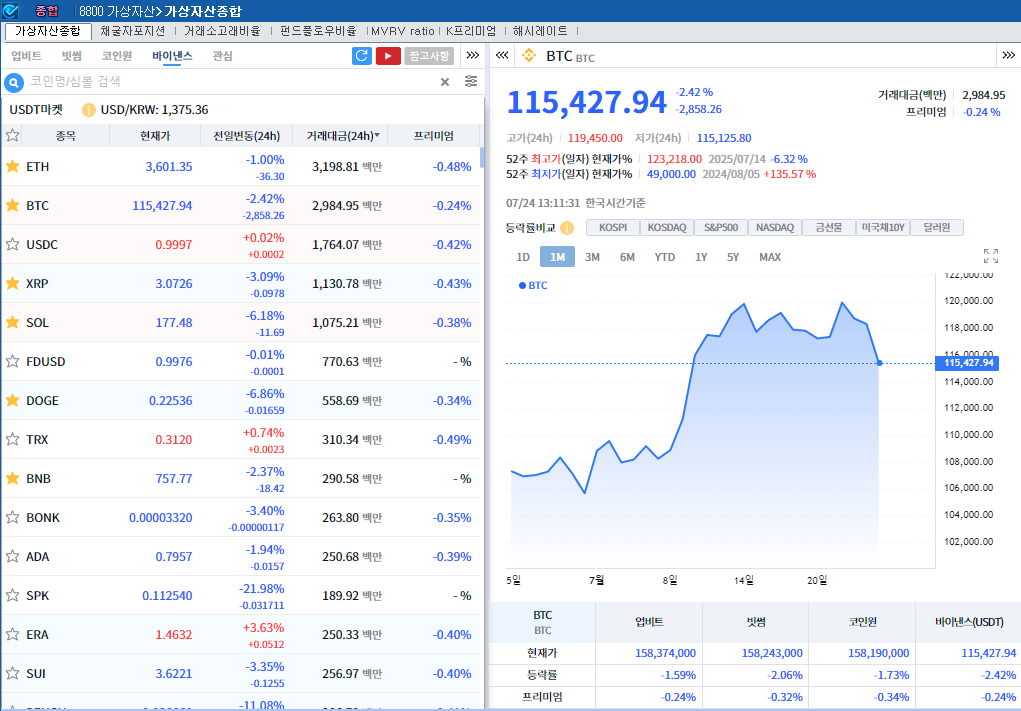Compare with NASDAQ index button

[x=775, y=228]
